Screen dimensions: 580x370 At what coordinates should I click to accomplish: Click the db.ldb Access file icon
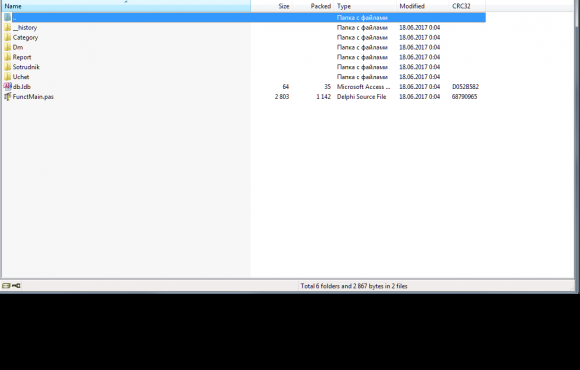pos(7,87)
